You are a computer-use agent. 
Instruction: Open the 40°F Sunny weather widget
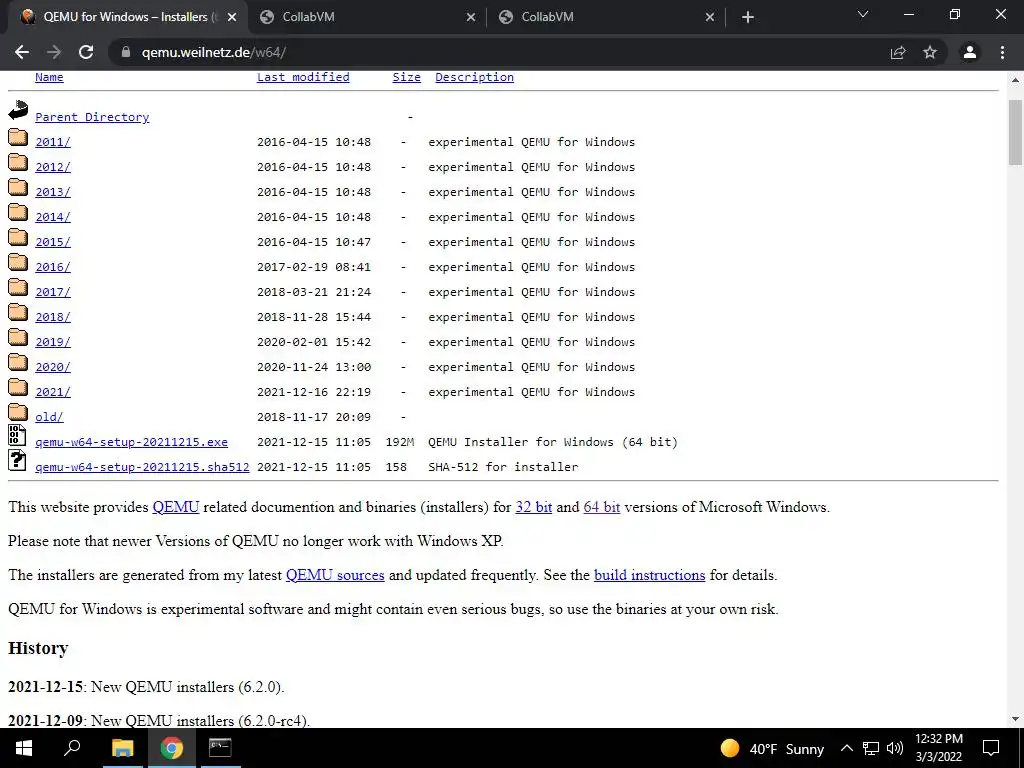click(x=772, y=748)
